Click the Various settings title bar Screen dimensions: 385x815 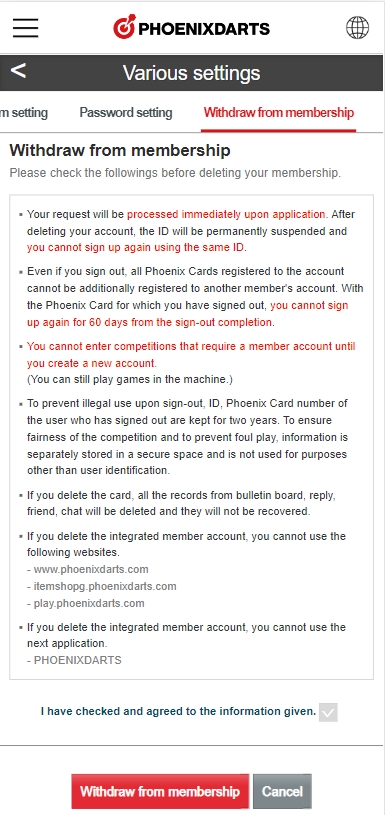[192, 73]
